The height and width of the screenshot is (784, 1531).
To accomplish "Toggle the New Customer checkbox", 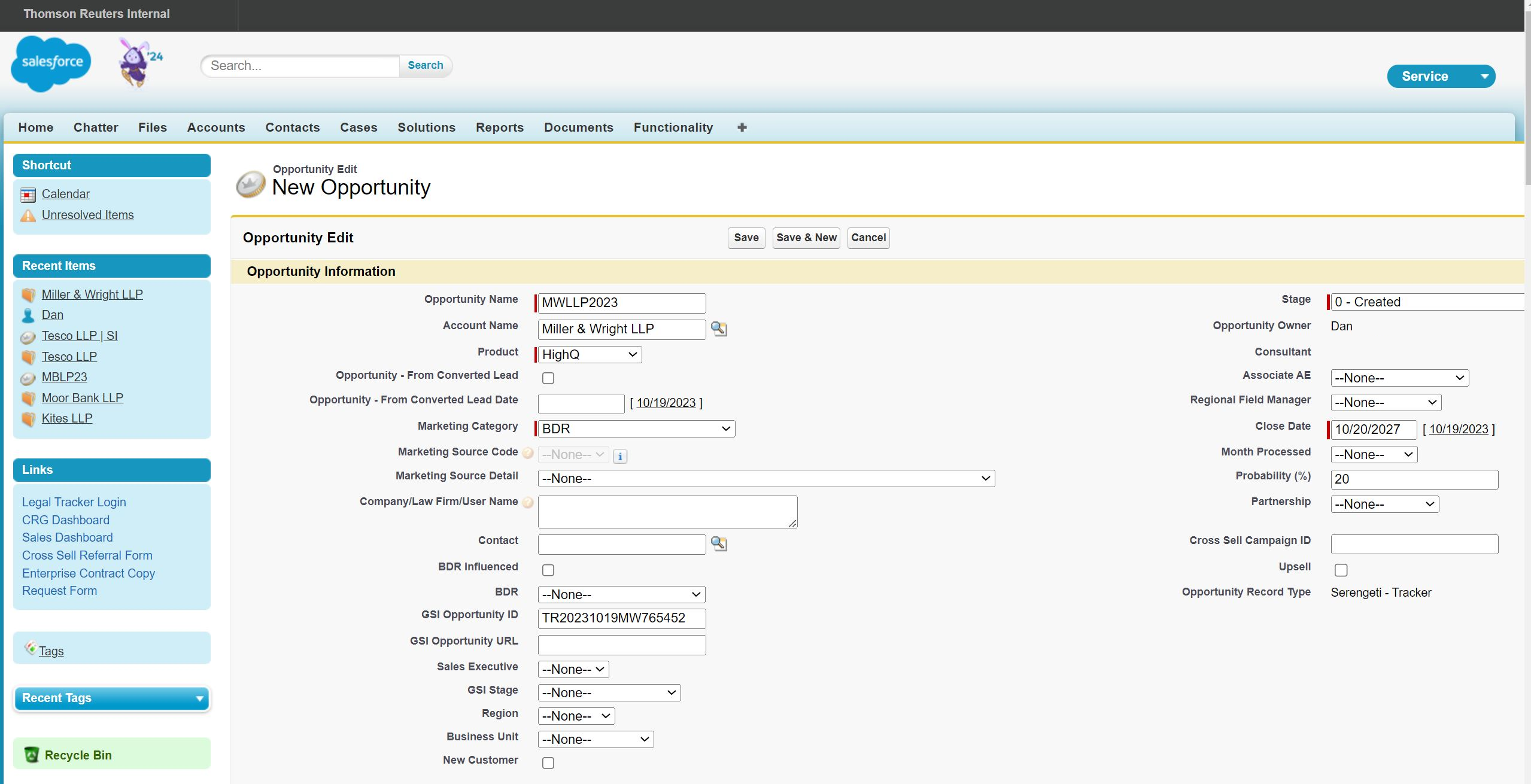I will pos(548,763).
